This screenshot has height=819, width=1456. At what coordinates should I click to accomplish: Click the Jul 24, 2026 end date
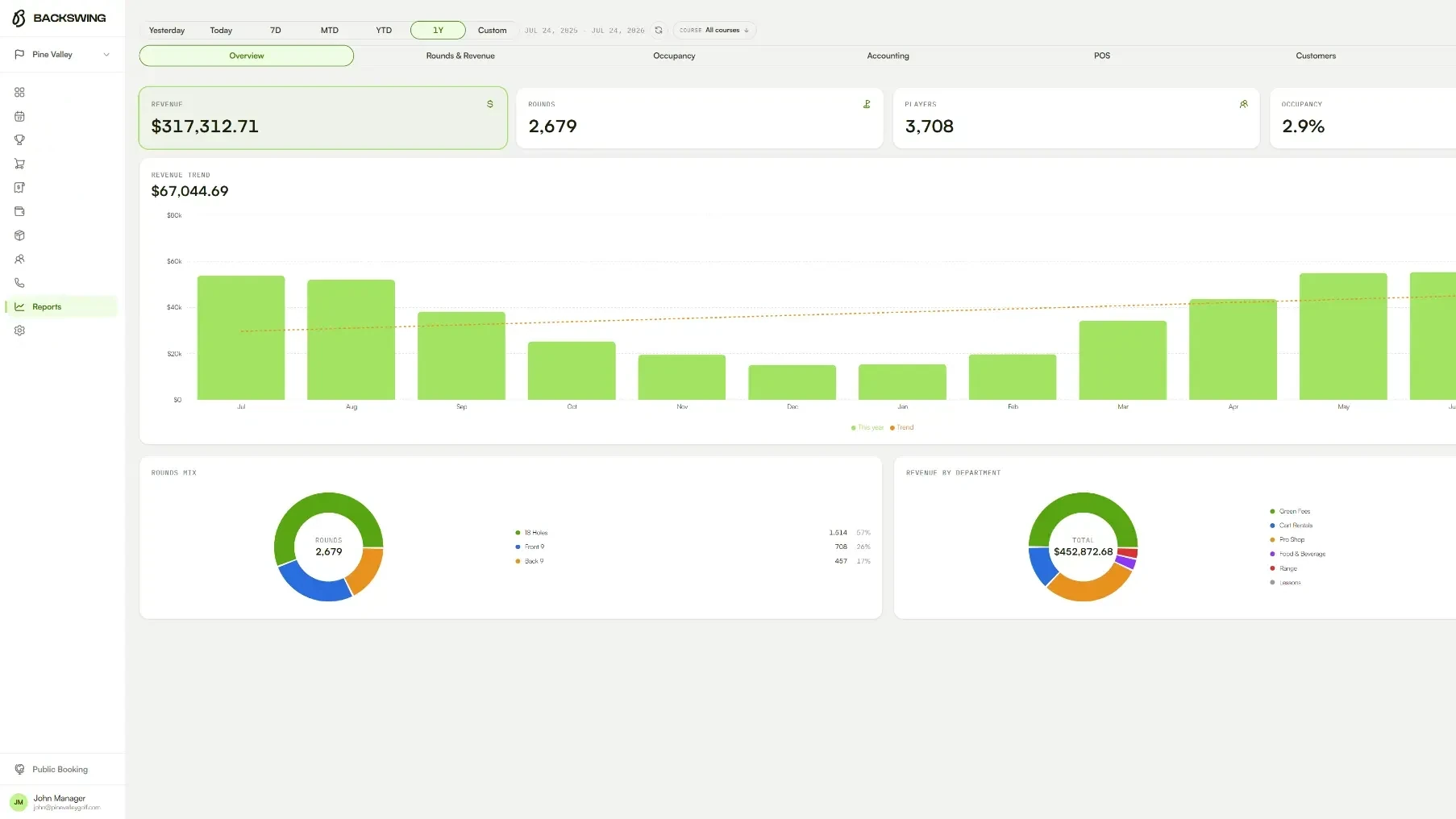[618, 31]
